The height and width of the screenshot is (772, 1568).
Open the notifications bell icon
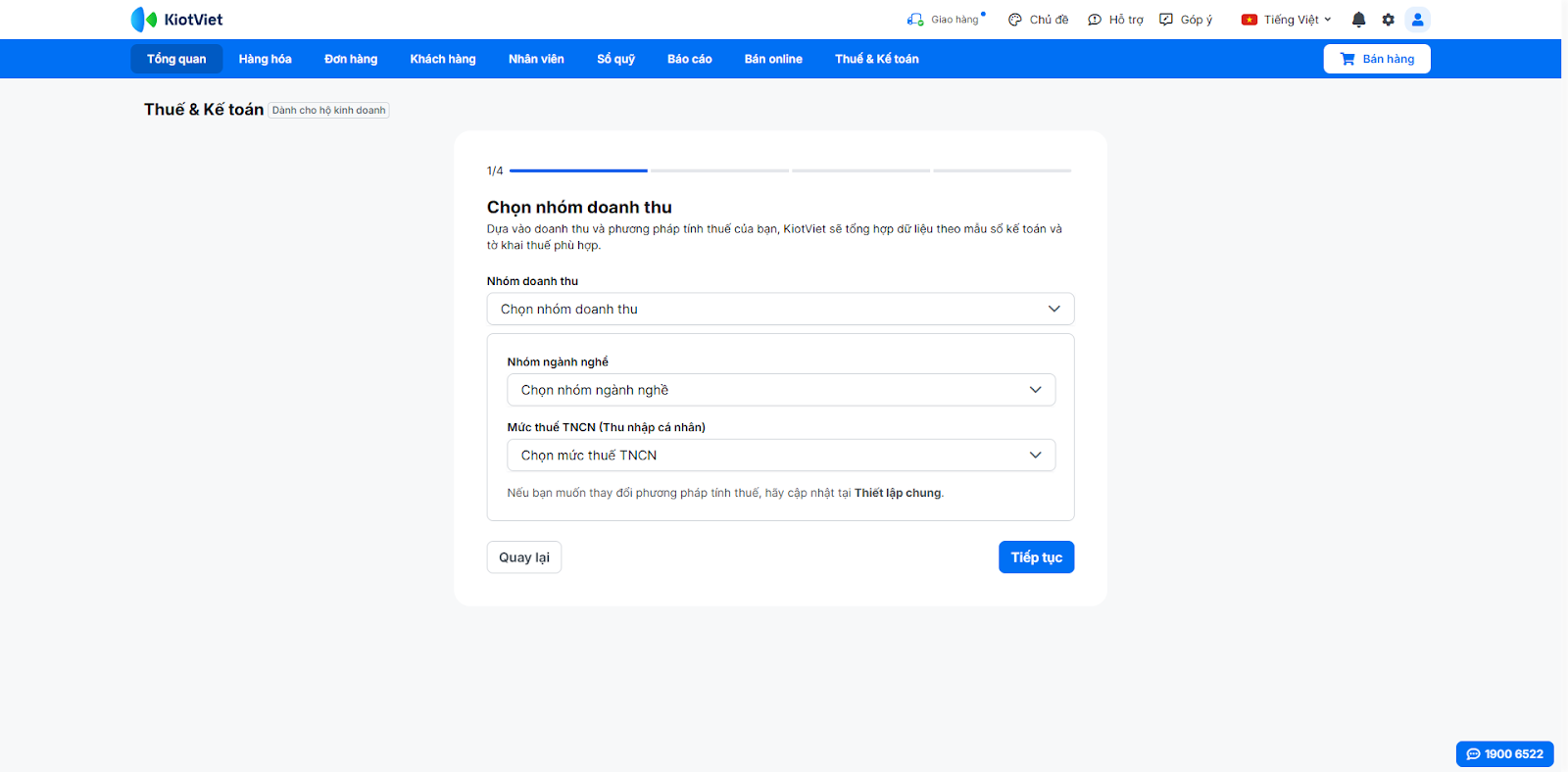1358,20
